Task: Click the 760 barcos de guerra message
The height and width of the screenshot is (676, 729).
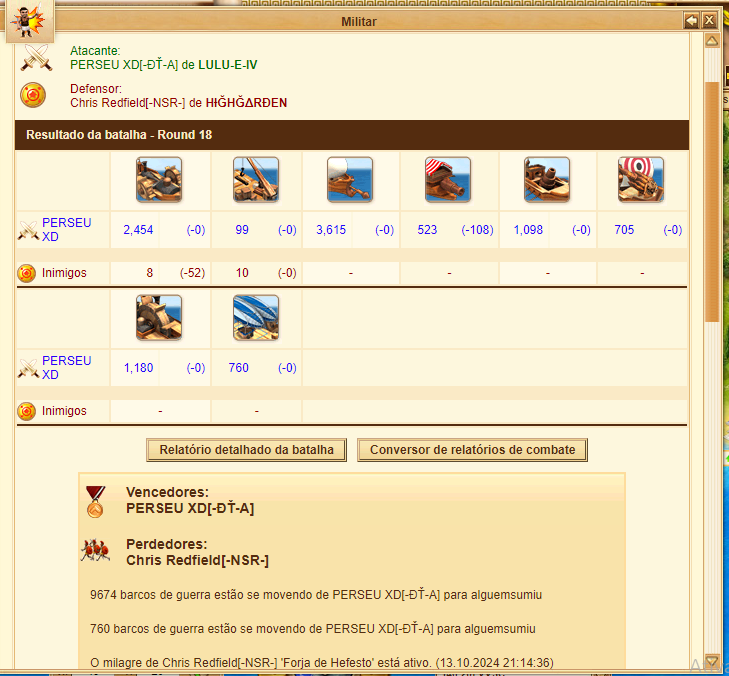Action: 313,629
